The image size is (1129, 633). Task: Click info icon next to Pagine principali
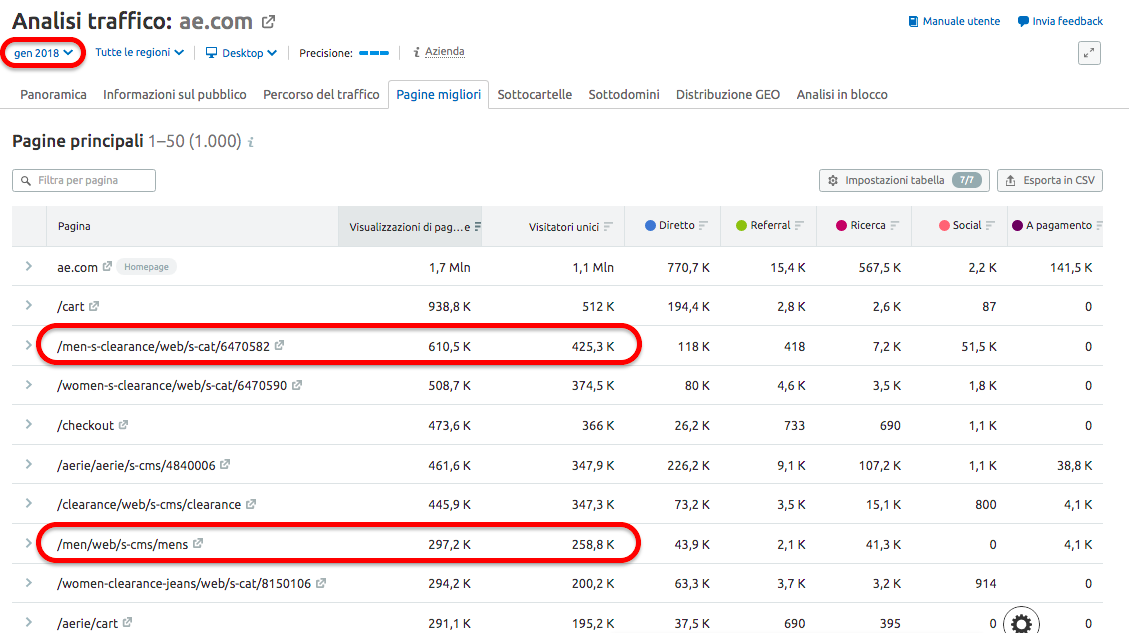coord(251,142)
